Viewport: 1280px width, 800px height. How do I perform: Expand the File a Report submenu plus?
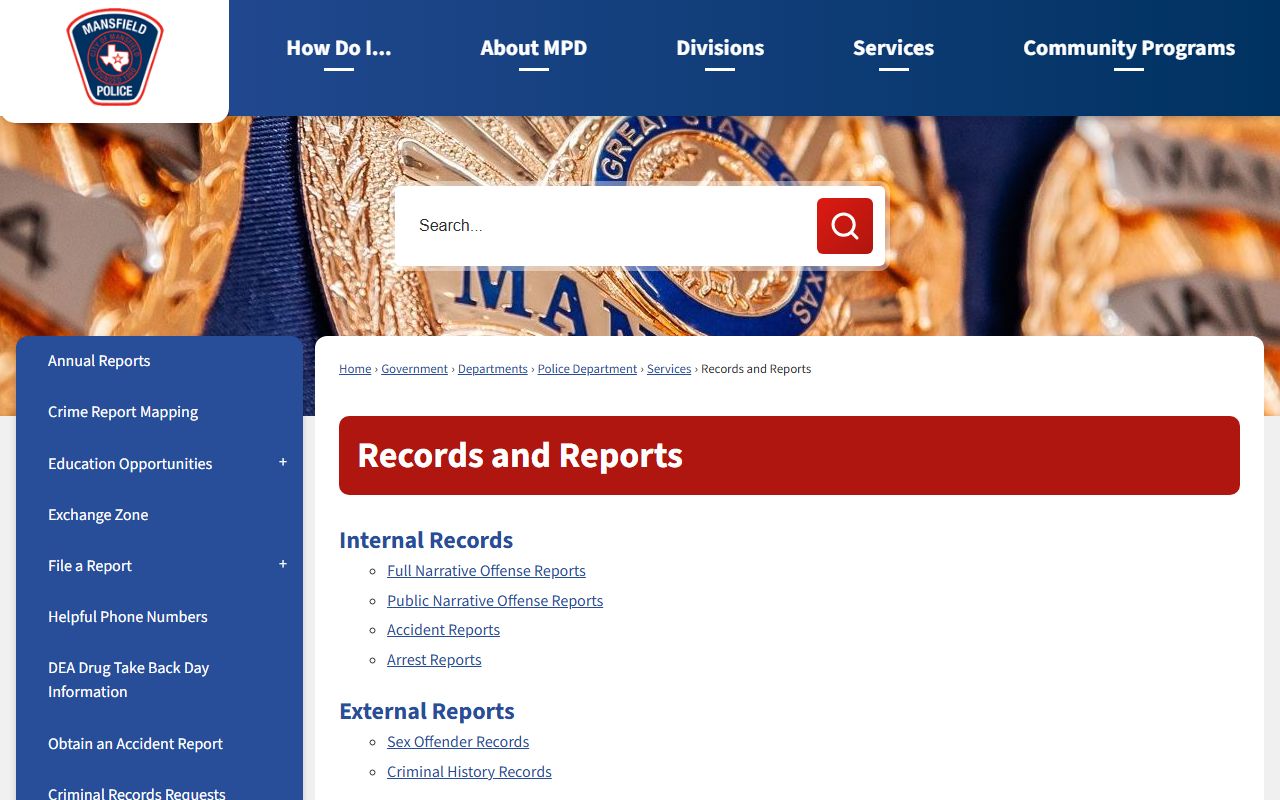pos(283,564)
